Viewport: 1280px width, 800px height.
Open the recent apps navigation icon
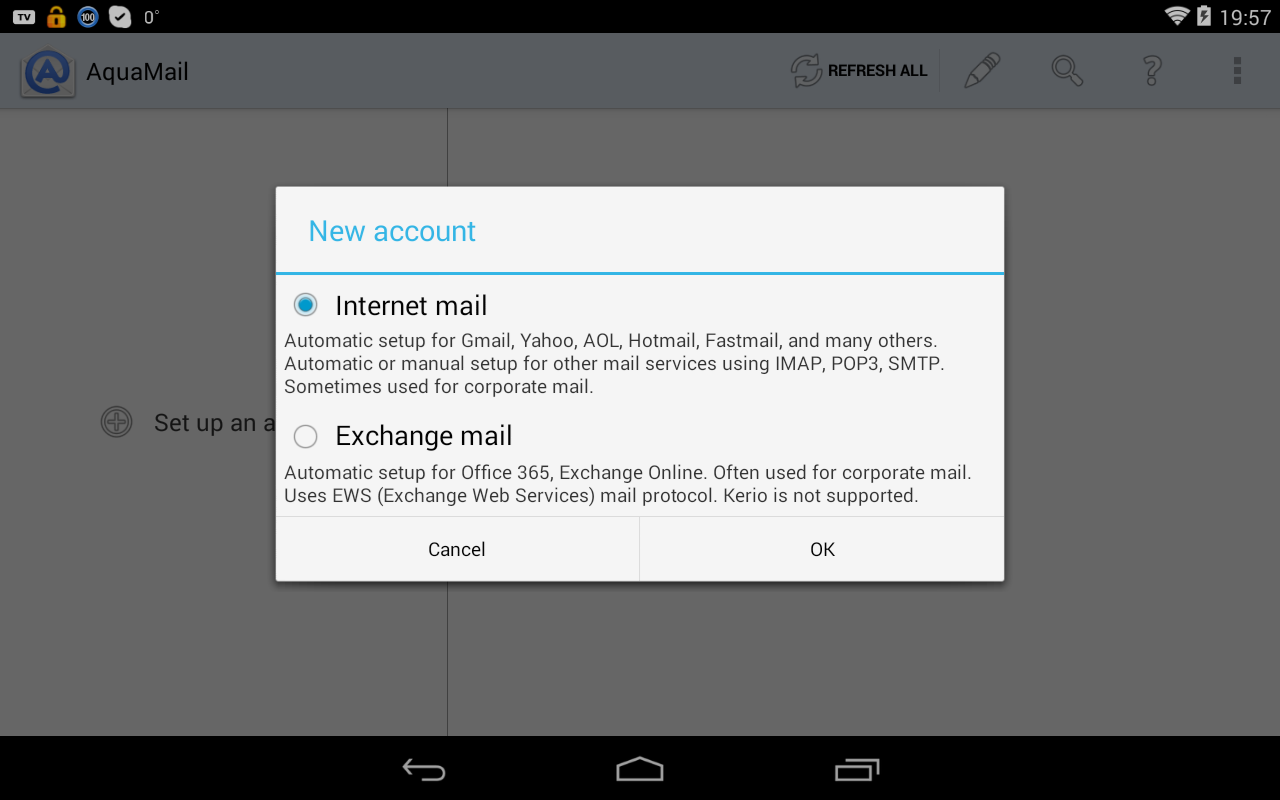(857, 769)
